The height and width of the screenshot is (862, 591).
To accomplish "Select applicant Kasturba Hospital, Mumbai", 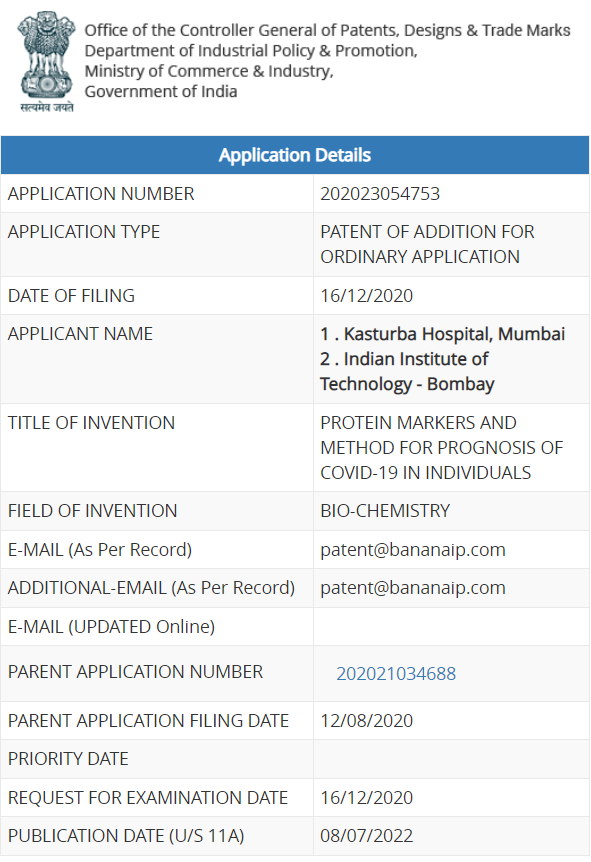I will (x=443, y=334).
